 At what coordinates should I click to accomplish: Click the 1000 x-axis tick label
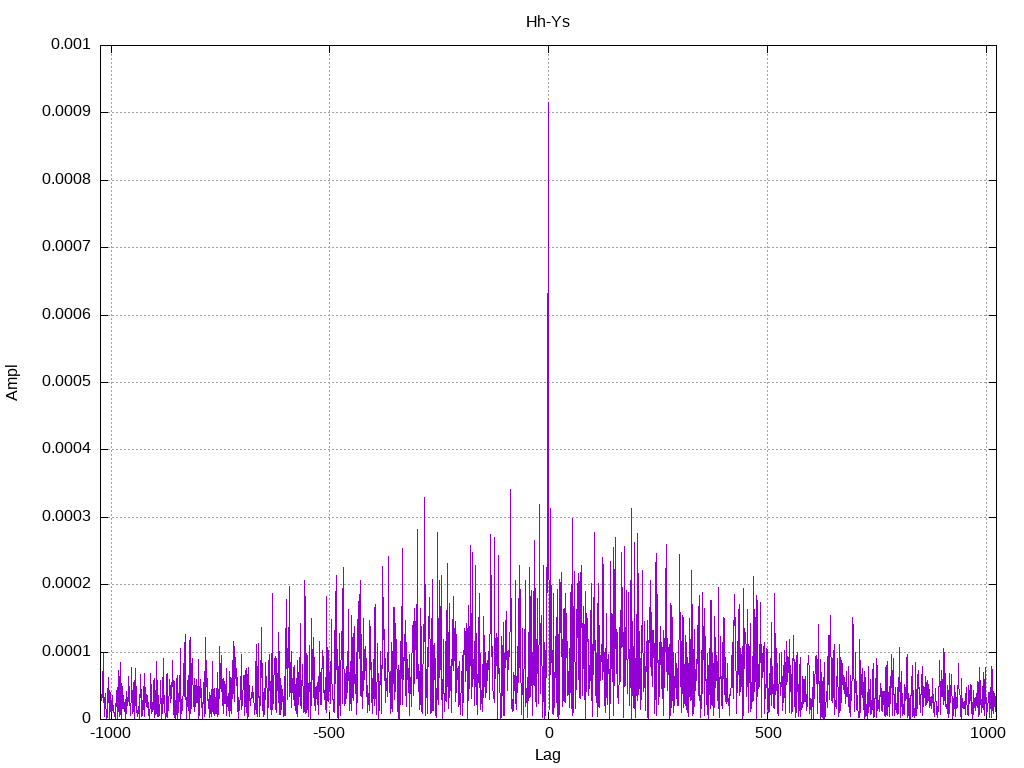click(x=988, y=733)
